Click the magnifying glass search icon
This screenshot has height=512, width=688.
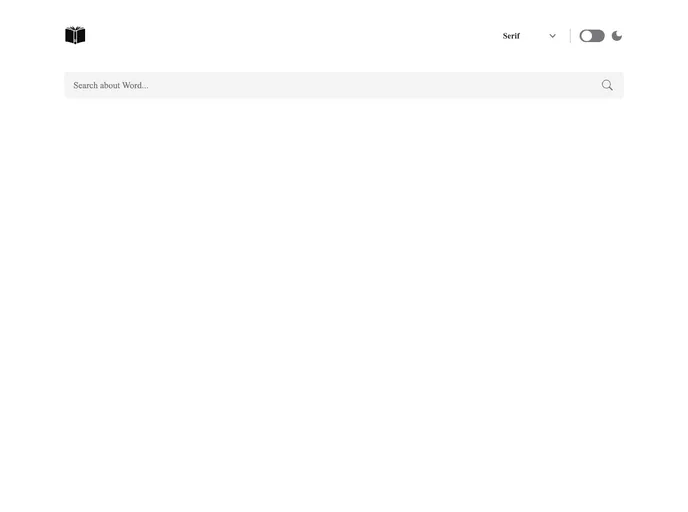[x=607, y=85]
